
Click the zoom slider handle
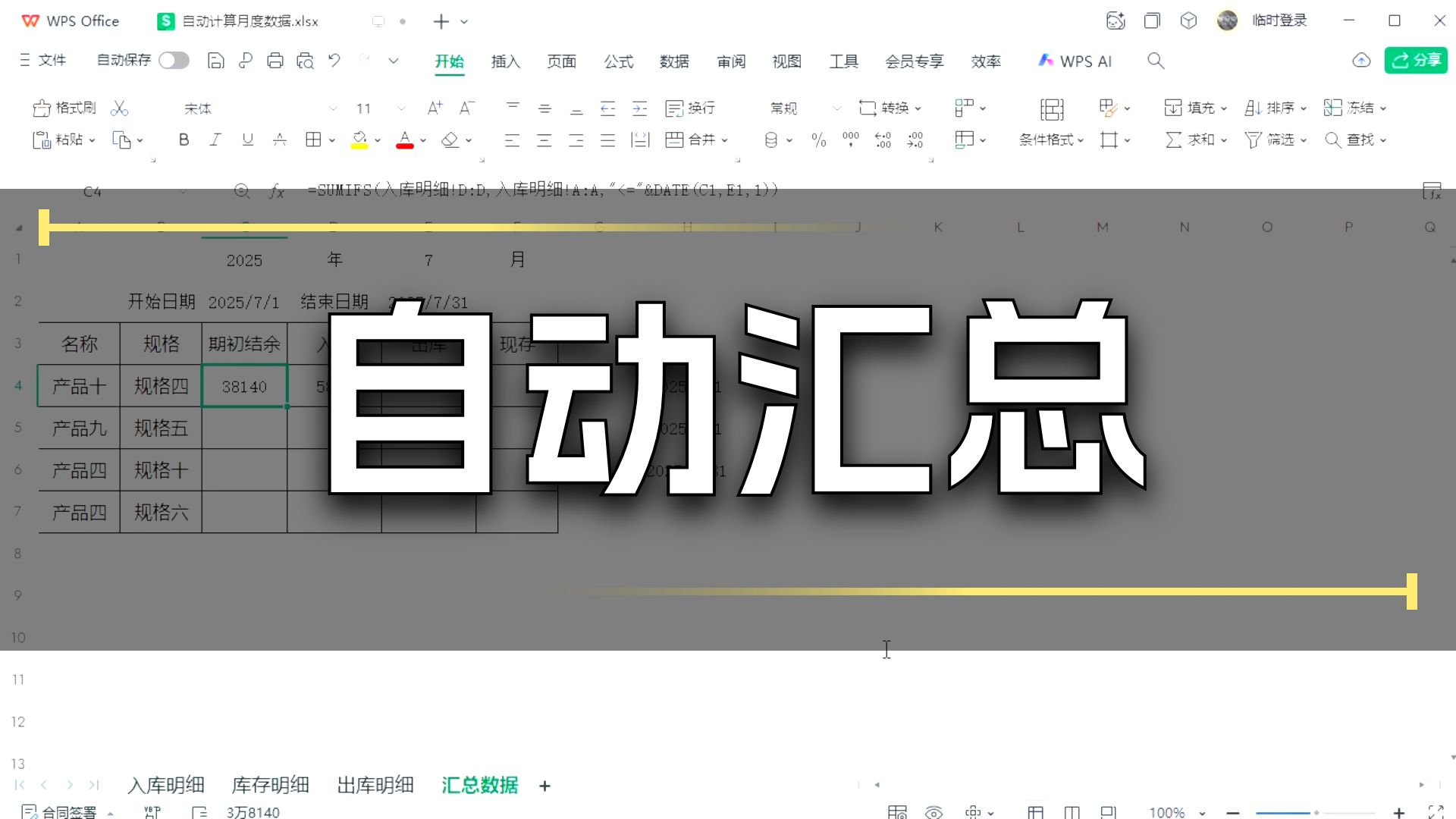pyautogui.click(x=1316, y=813)
